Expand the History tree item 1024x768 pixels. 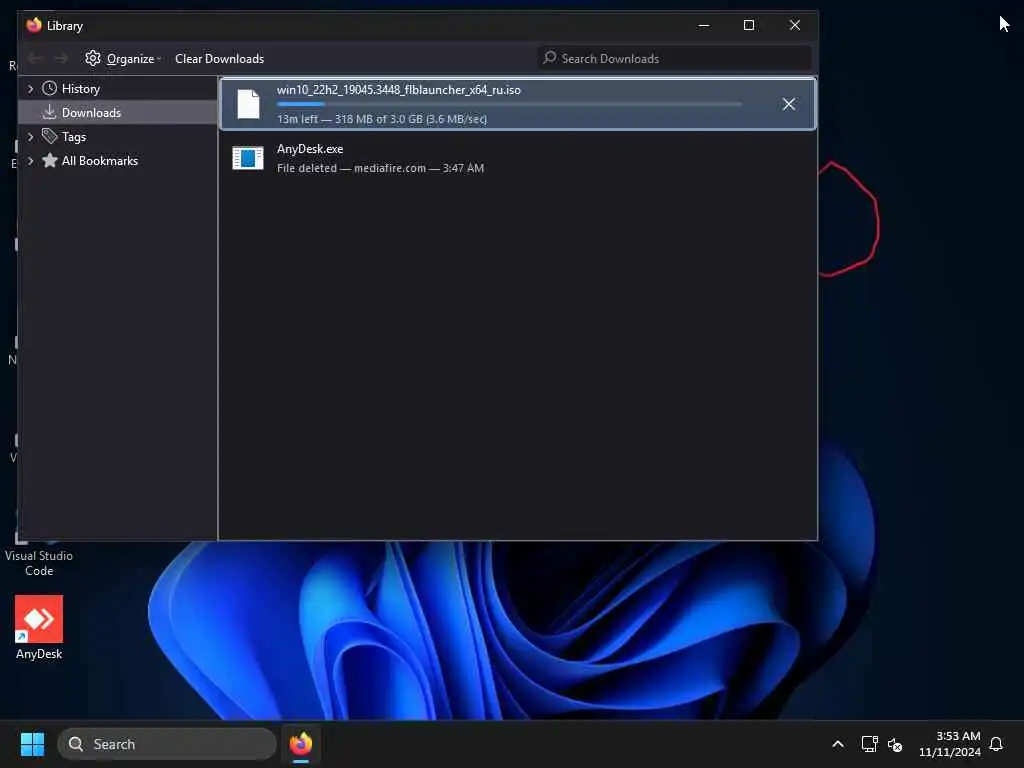(x=30, y=89)
